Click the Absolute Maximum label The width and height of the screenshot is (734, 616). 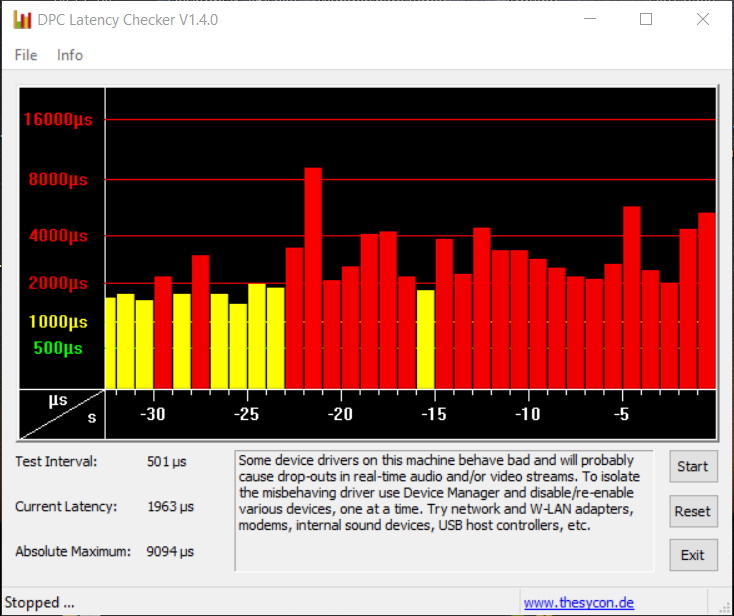73,551
